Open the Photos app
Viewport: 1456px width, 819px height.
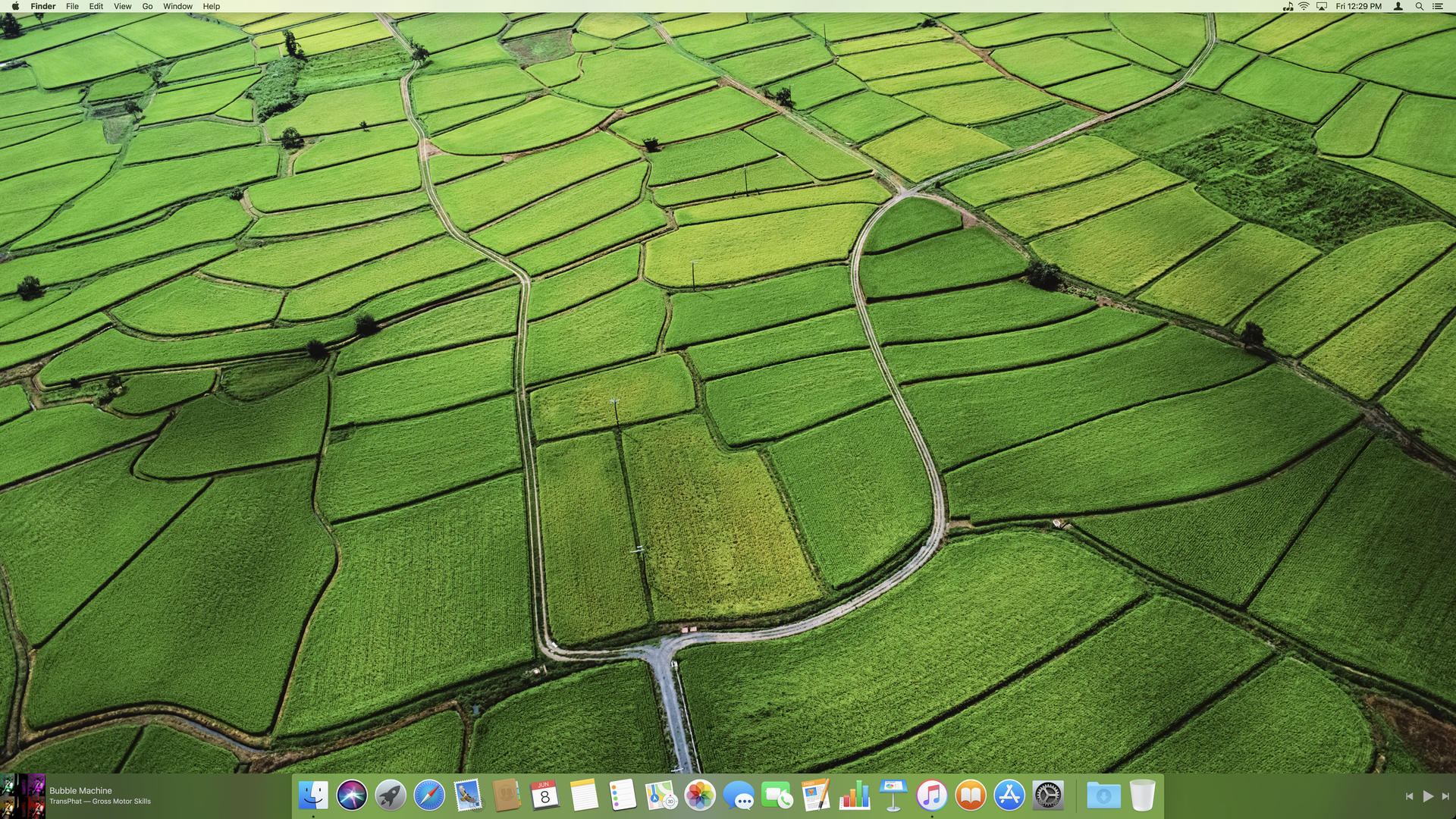[700, 795]
